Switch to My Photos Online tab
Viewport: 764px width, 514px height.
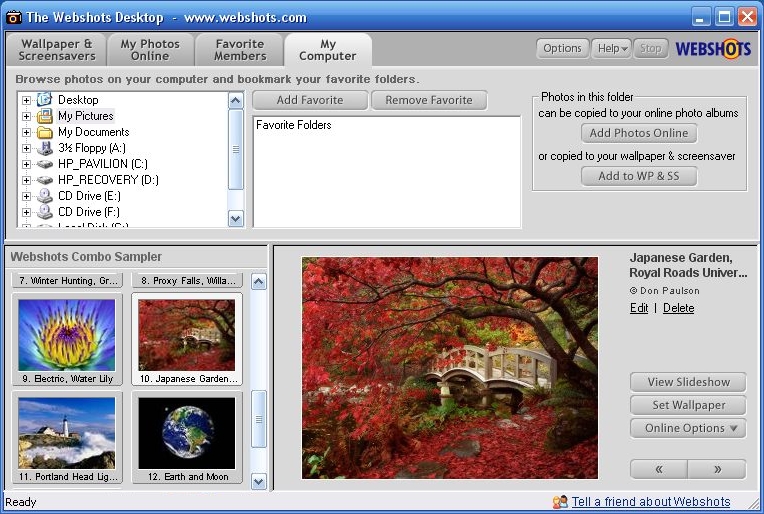(150, 50)
